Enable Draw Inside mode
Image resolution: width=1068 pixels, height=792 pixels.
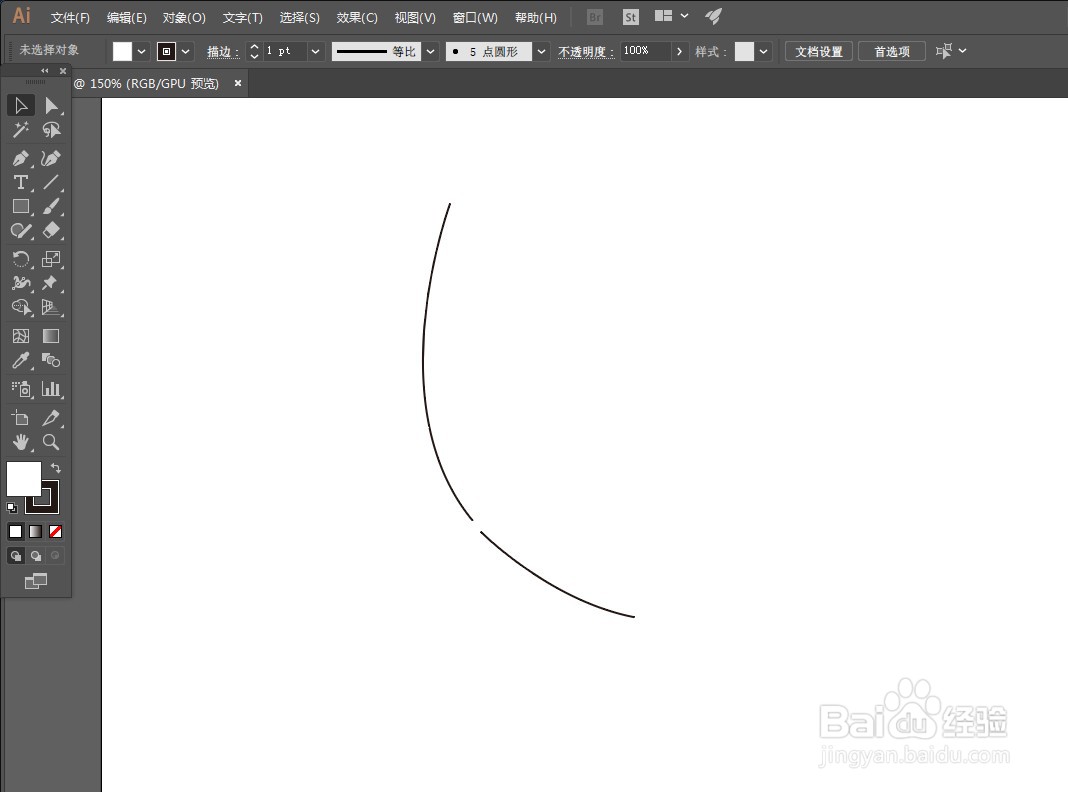tap(55, 556)
